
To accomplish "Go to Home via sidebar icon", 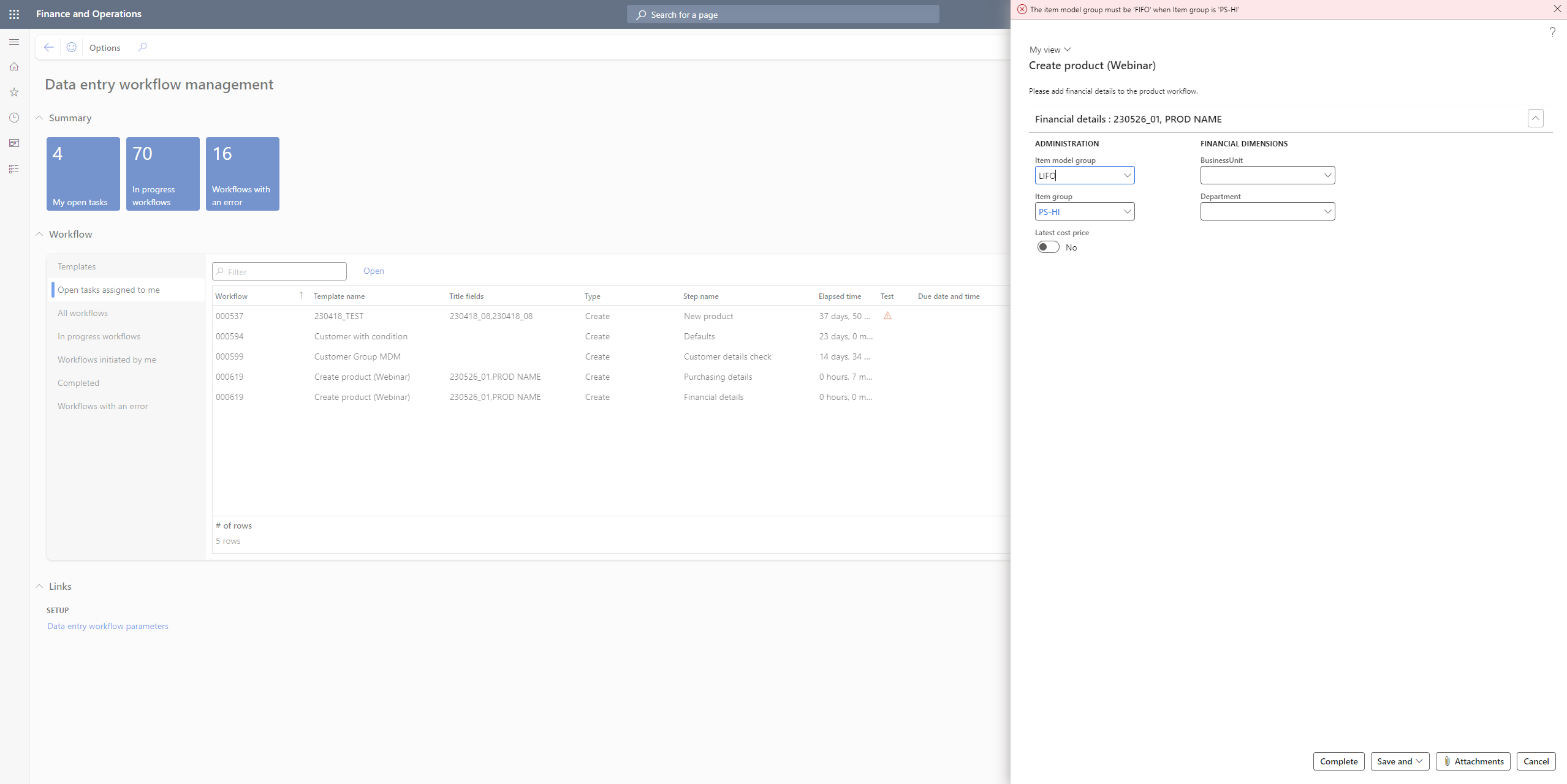I will [x=14, y=67].
